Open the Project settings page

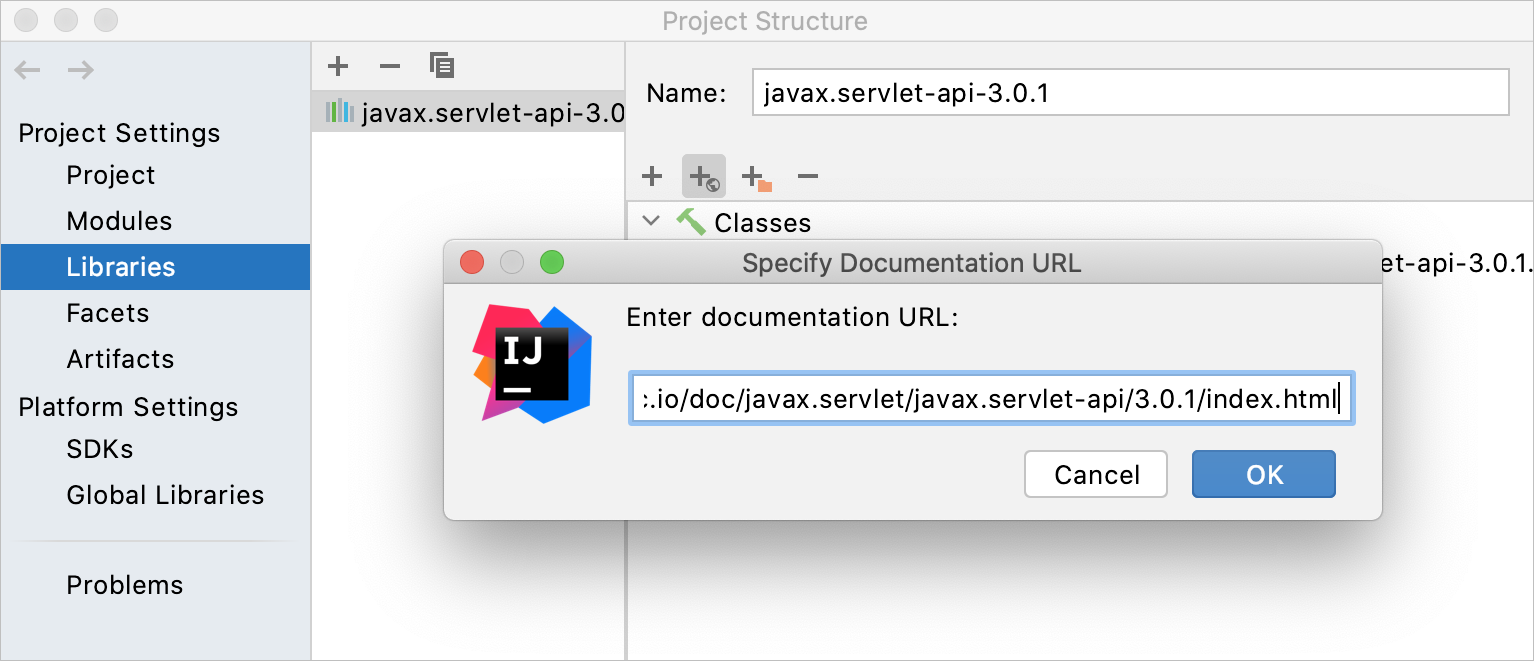click(110, 175)
